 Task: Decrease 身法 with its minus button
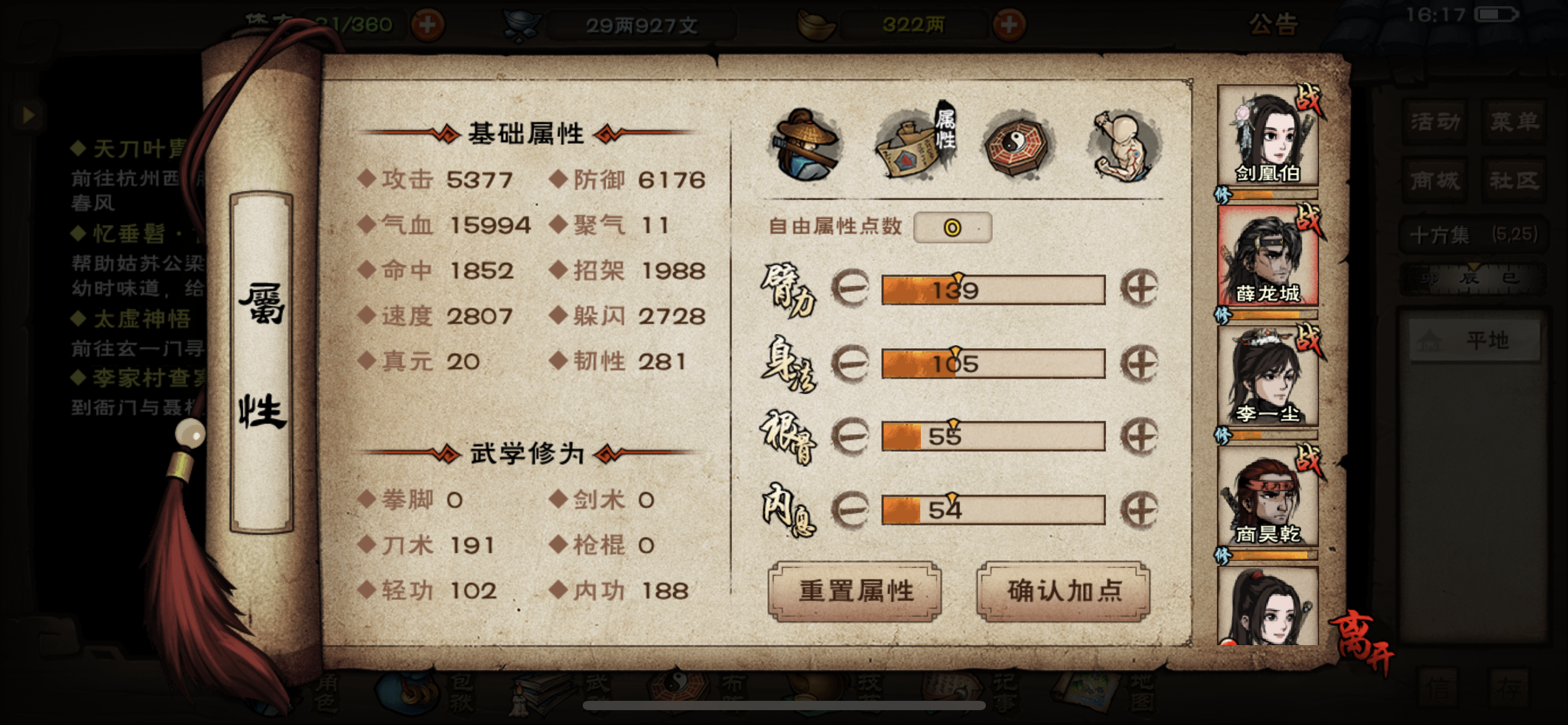point(850,363)
